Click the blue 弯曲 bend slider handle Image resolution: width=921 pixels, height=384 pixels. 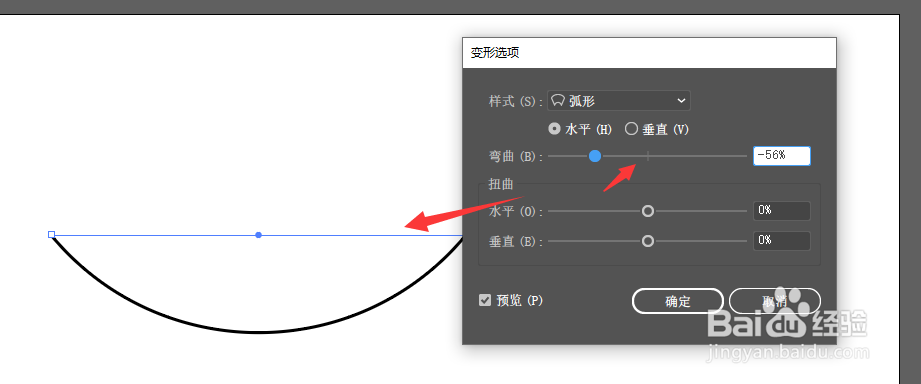coord(595,156)
